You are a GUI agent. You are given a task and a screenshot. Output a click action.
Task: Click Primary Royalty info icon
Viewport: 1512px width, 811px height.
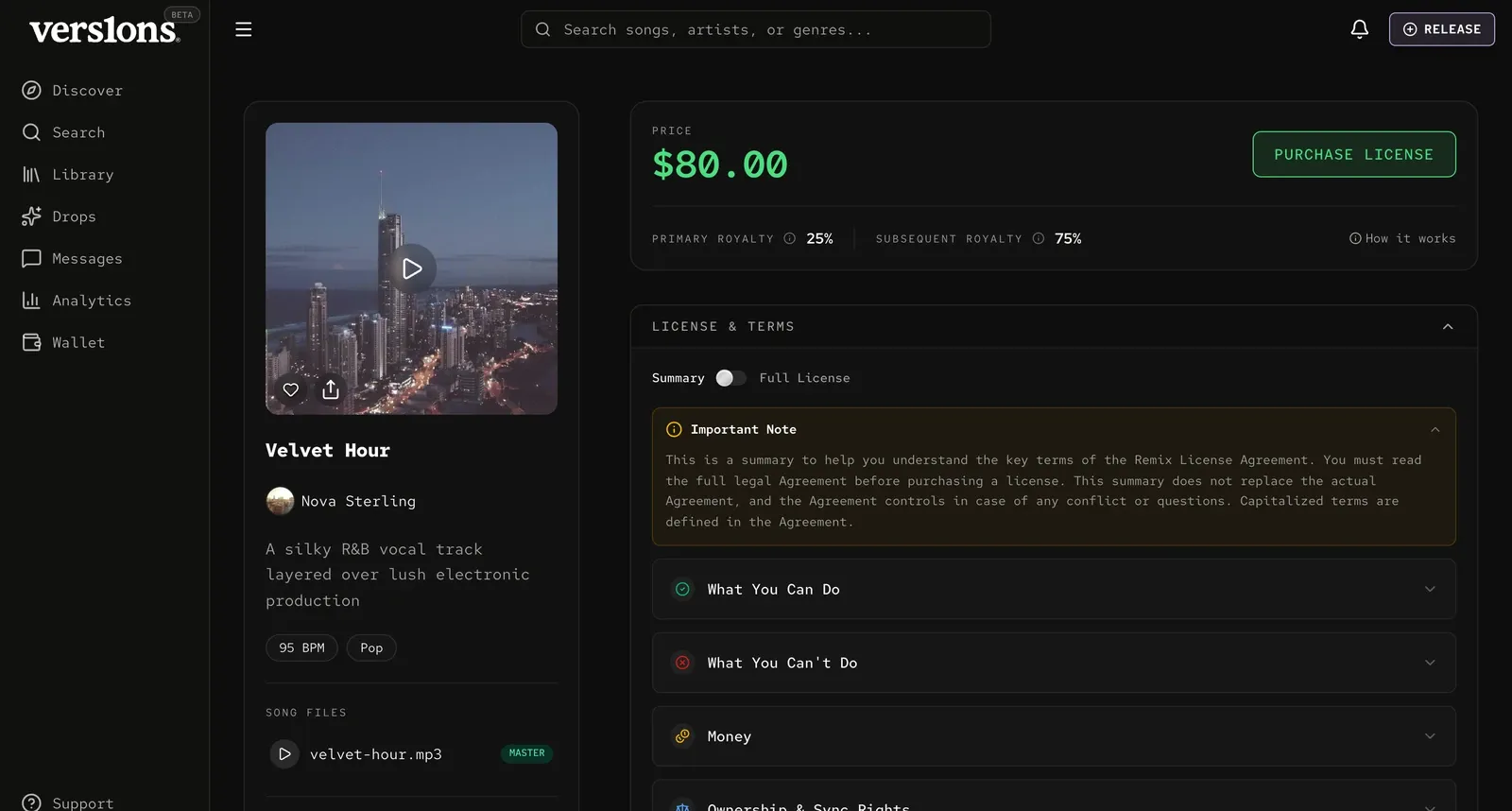pyautogui.click(x=790, y=239)
